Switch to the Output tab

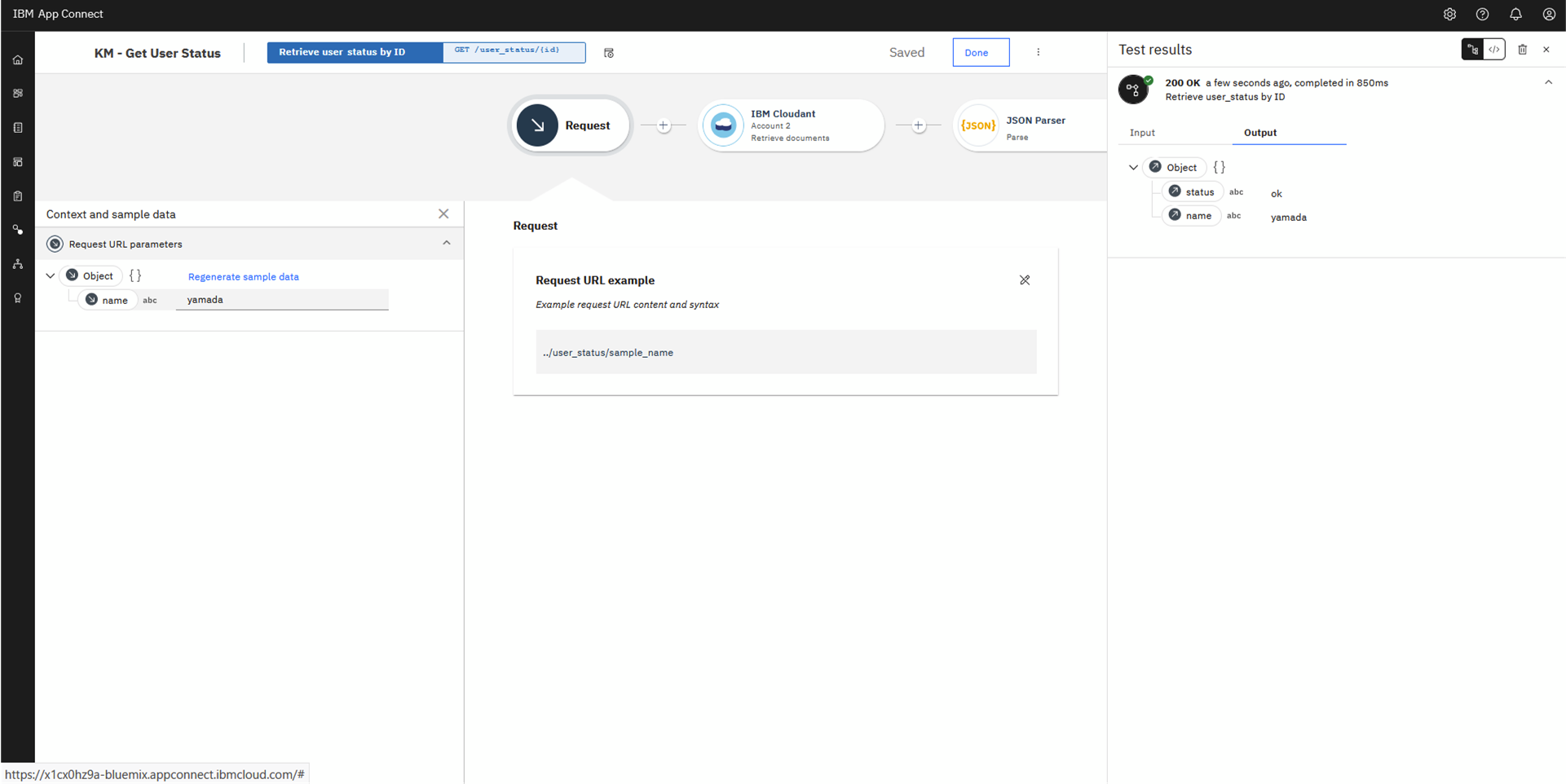tap(1260, 133)
